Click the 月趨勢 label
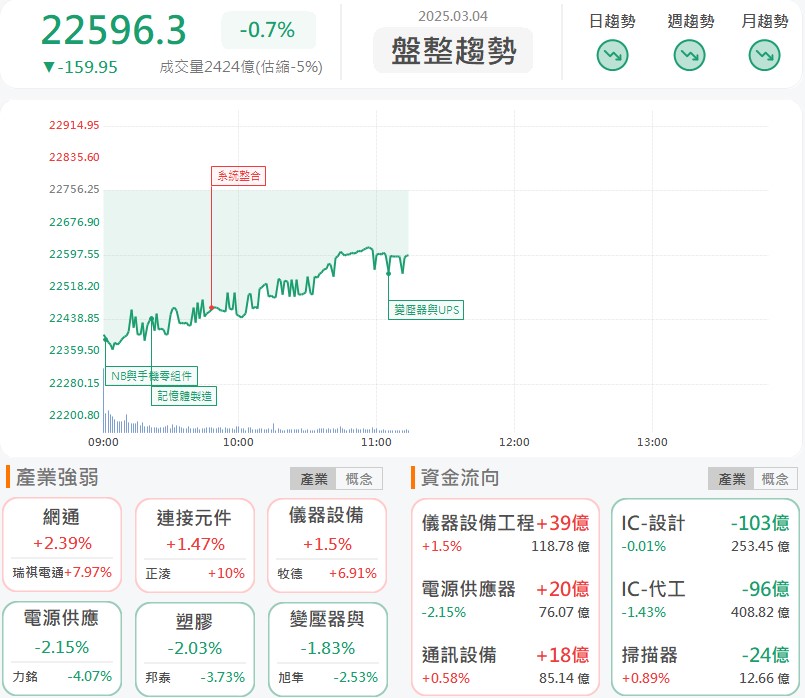This screenshot has width=805, height=698. click(764, 21)
